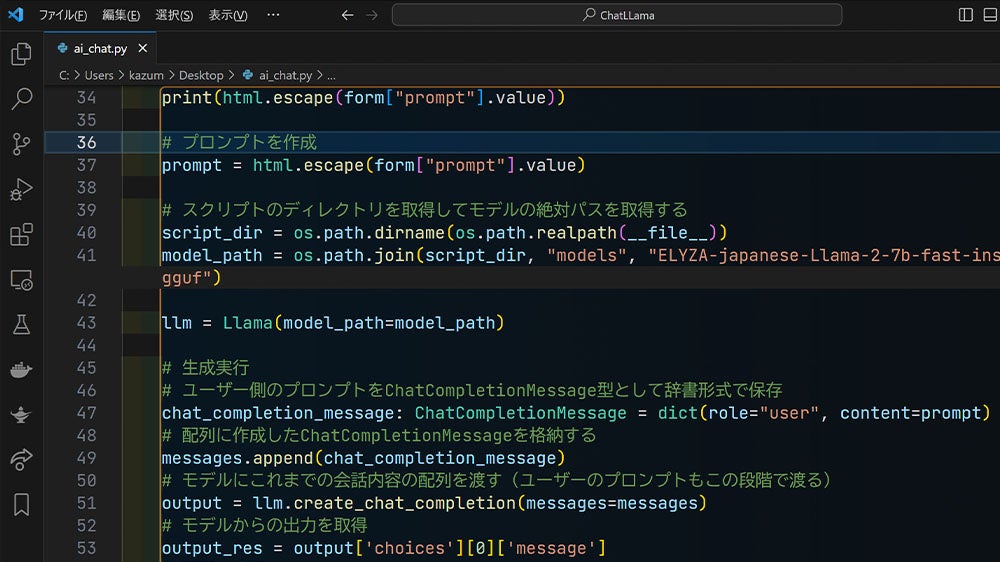Close the ai_chat.py tab
Viewport: 1000px width, 562px height.
[141, 48]
